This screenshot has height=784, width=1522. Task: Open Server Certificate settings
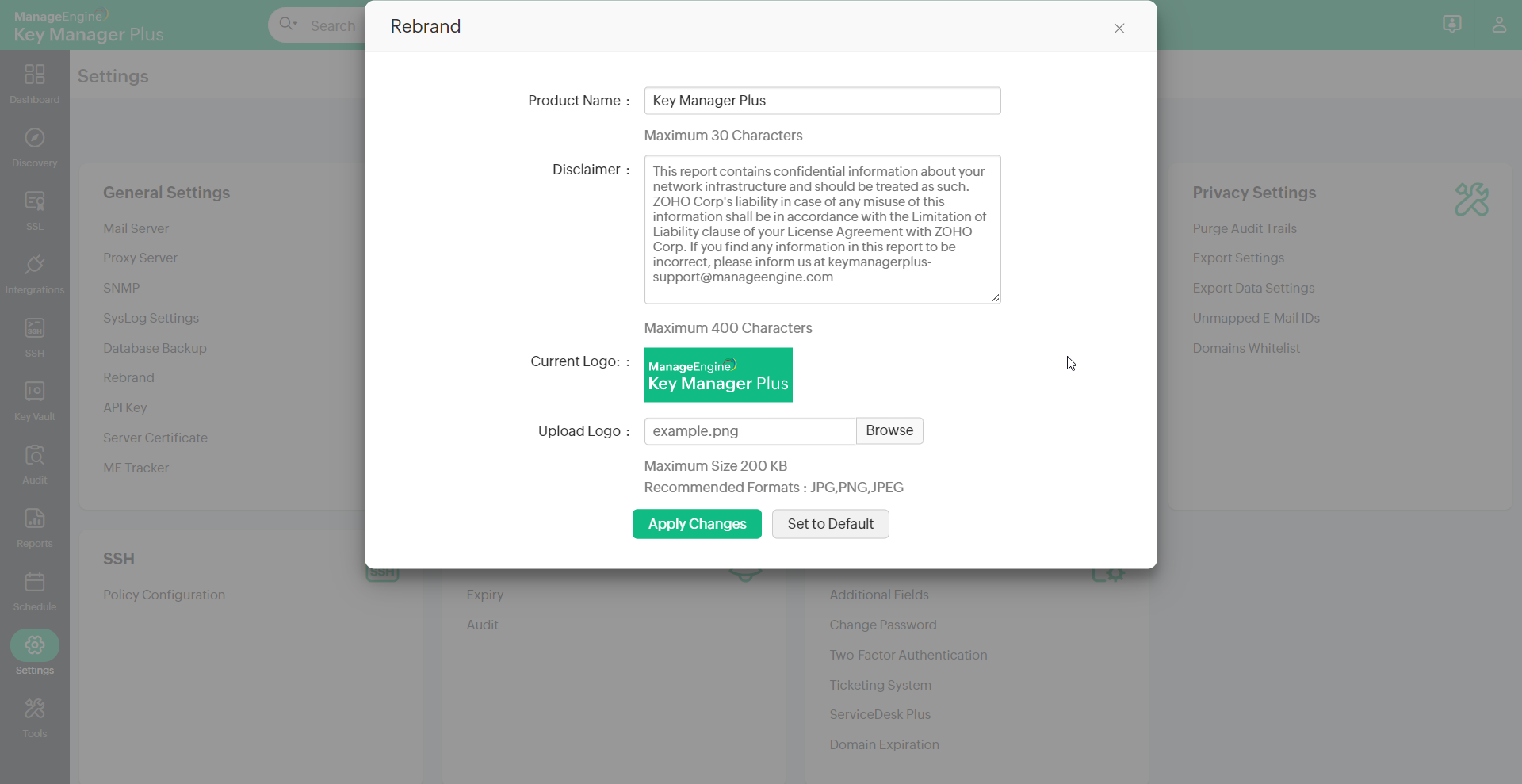coord(155,438)
